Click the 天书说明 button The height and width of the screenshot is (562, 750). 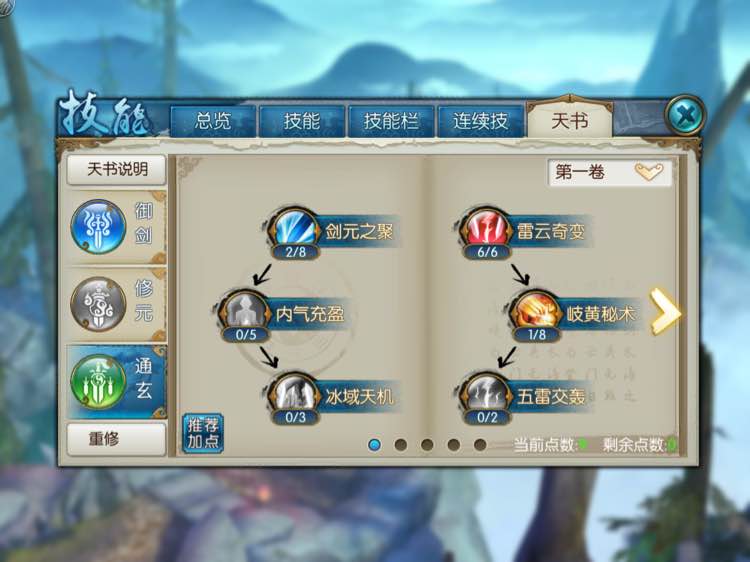point(117,169)
